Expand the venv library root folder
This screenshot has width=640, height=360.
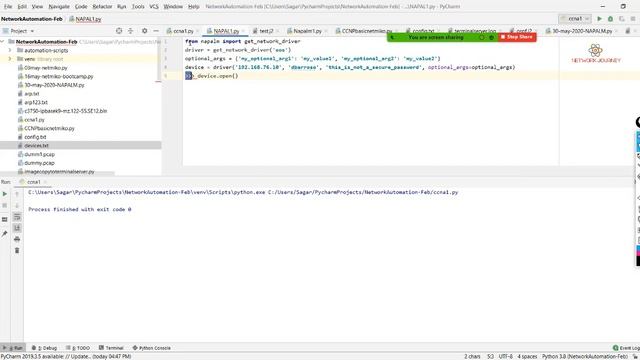pyautogui.click(x=10, y=59)
